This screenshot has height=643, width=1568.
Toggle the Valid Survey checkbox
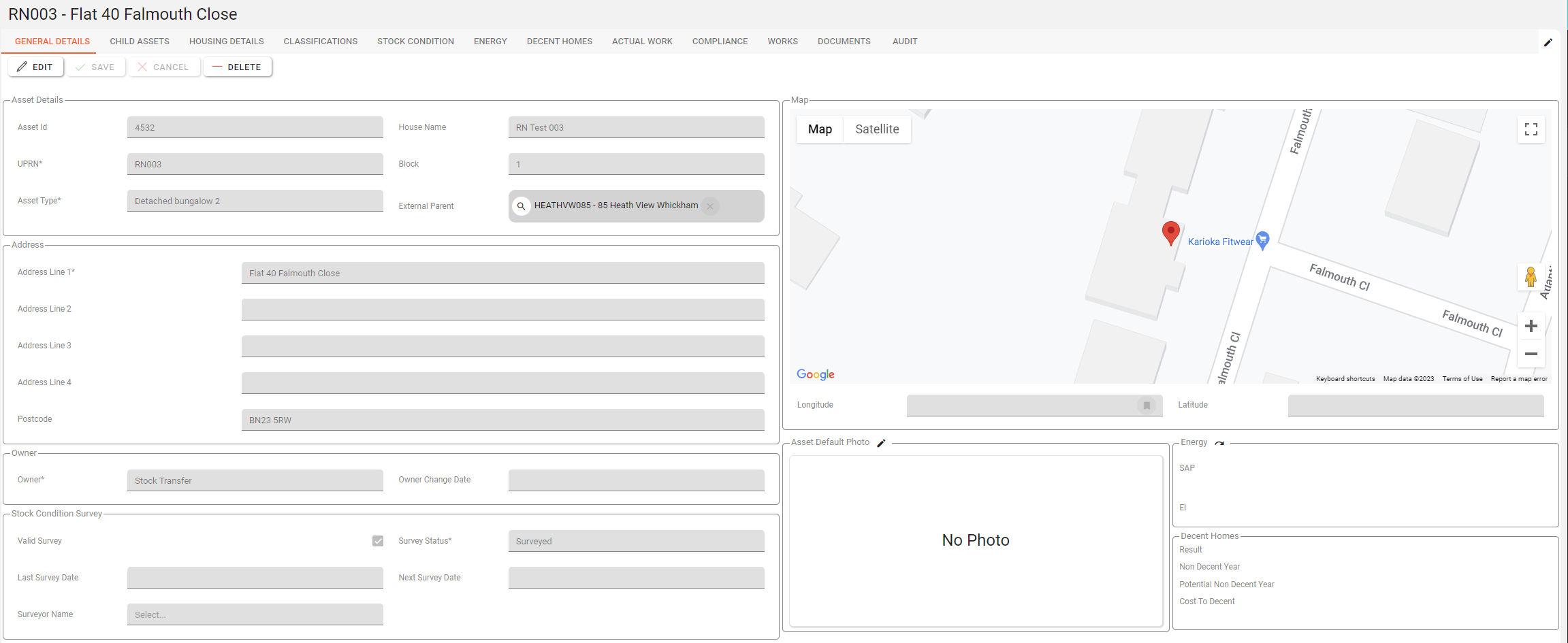(378, 541)
